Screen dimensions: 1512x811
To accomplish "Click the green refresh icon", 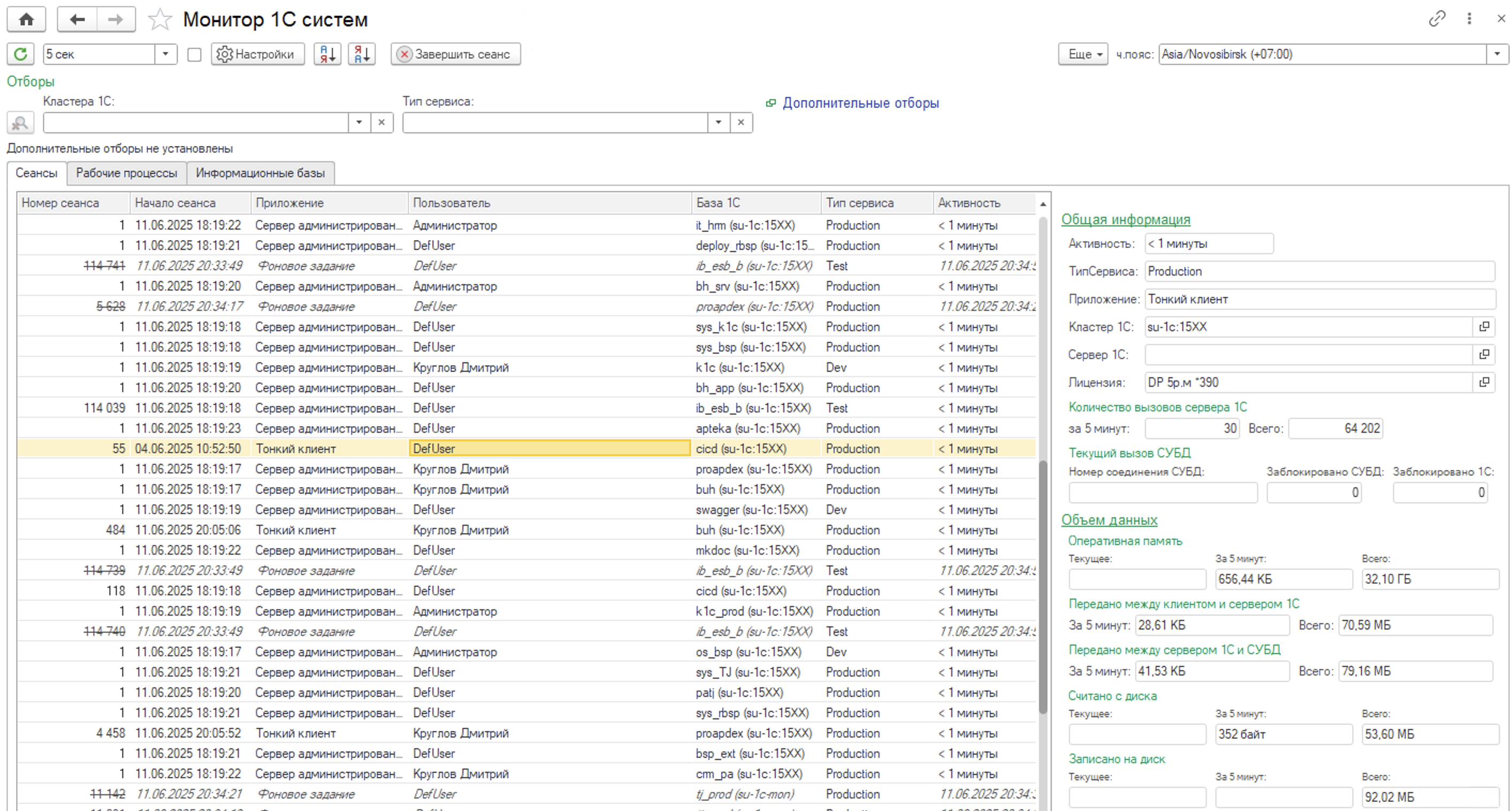I will click(20, 54).
